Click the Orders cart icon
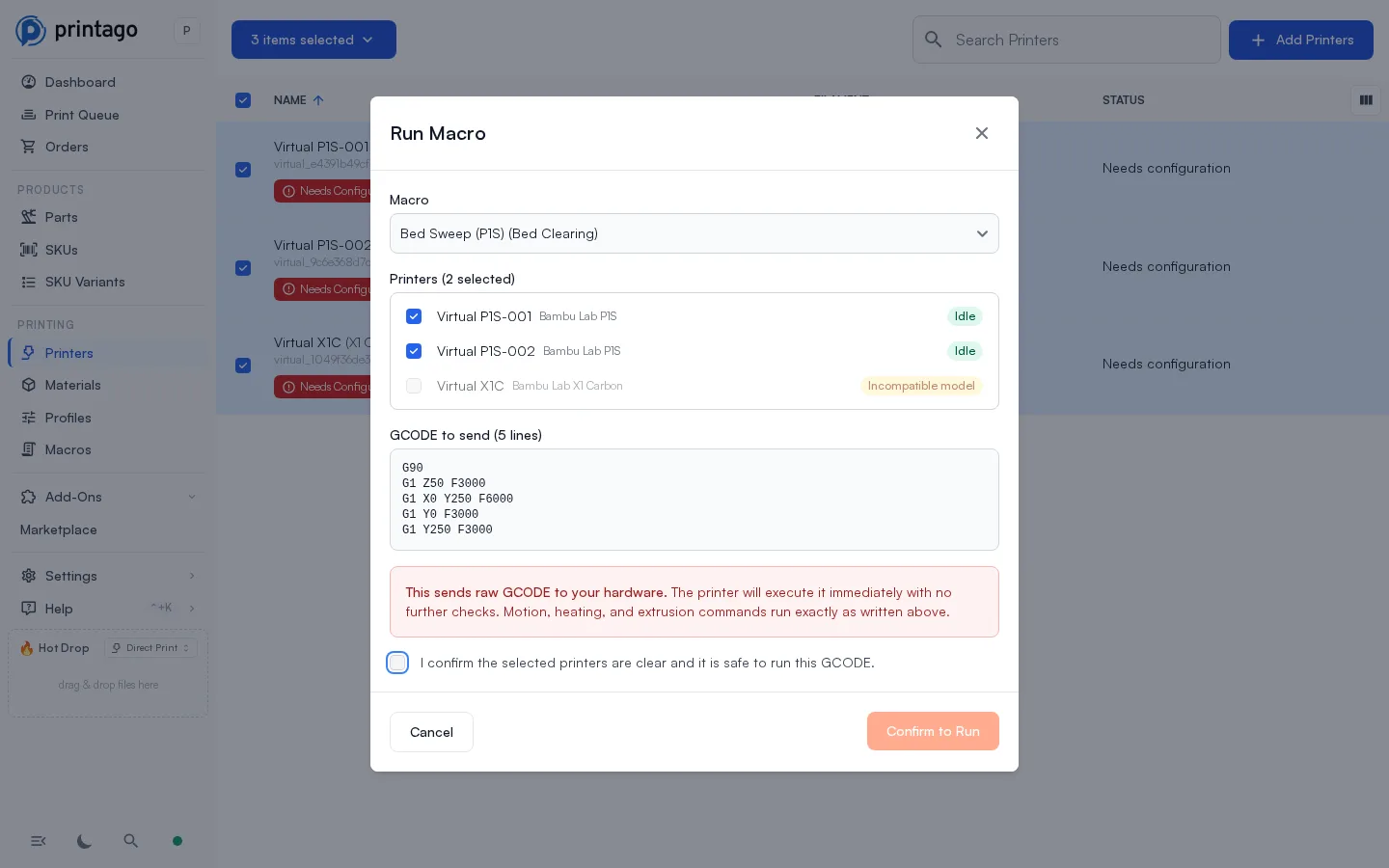The width and height of the screenshot is (1389, 868). 29,147
